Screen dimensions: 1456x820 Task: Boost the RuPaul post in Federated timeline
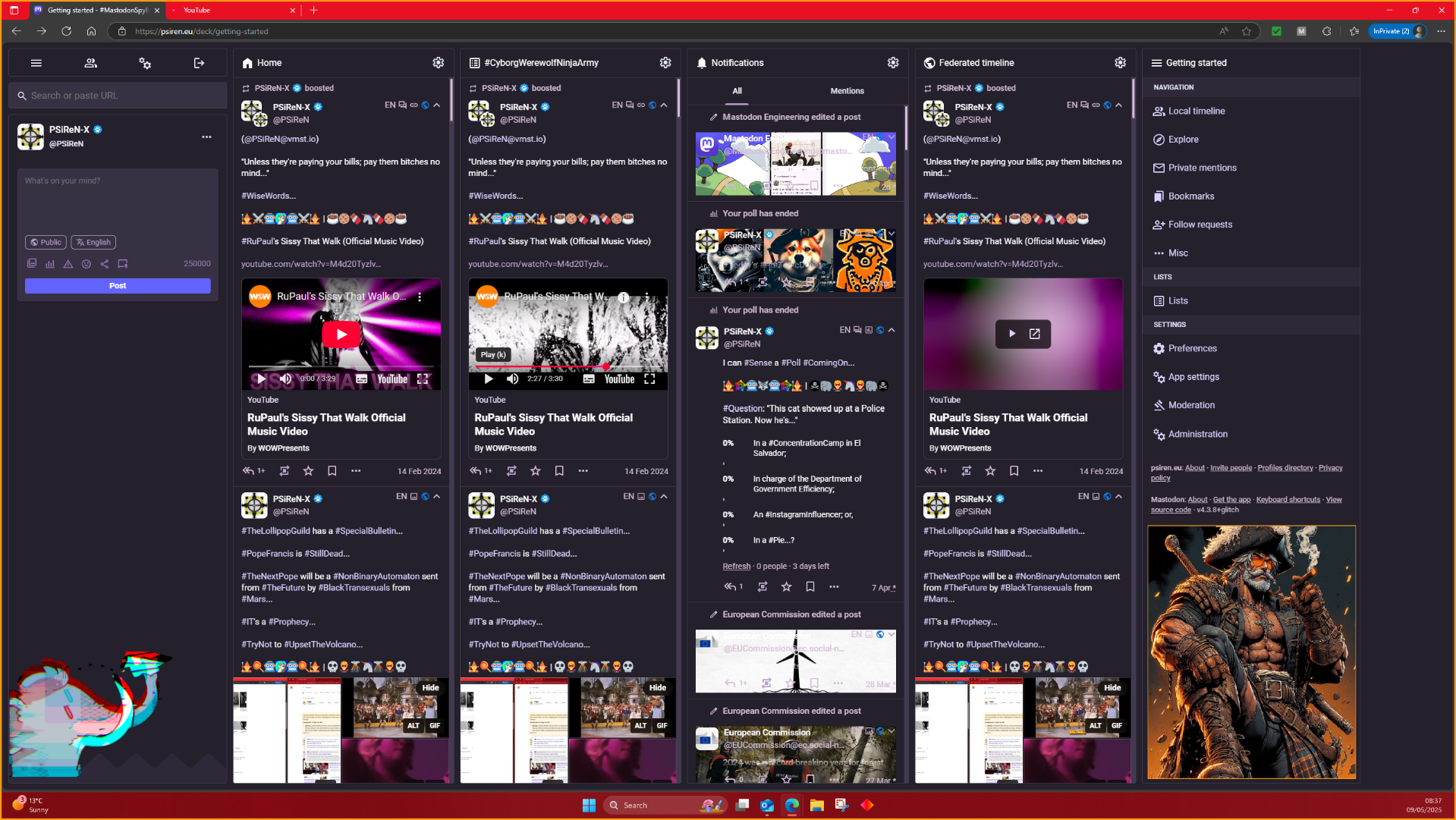pyautogui.click(x=966, y=471)
